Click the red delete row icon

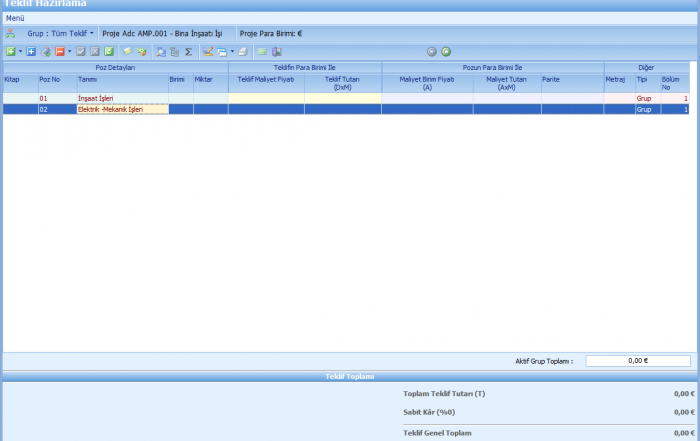[60, 51]
